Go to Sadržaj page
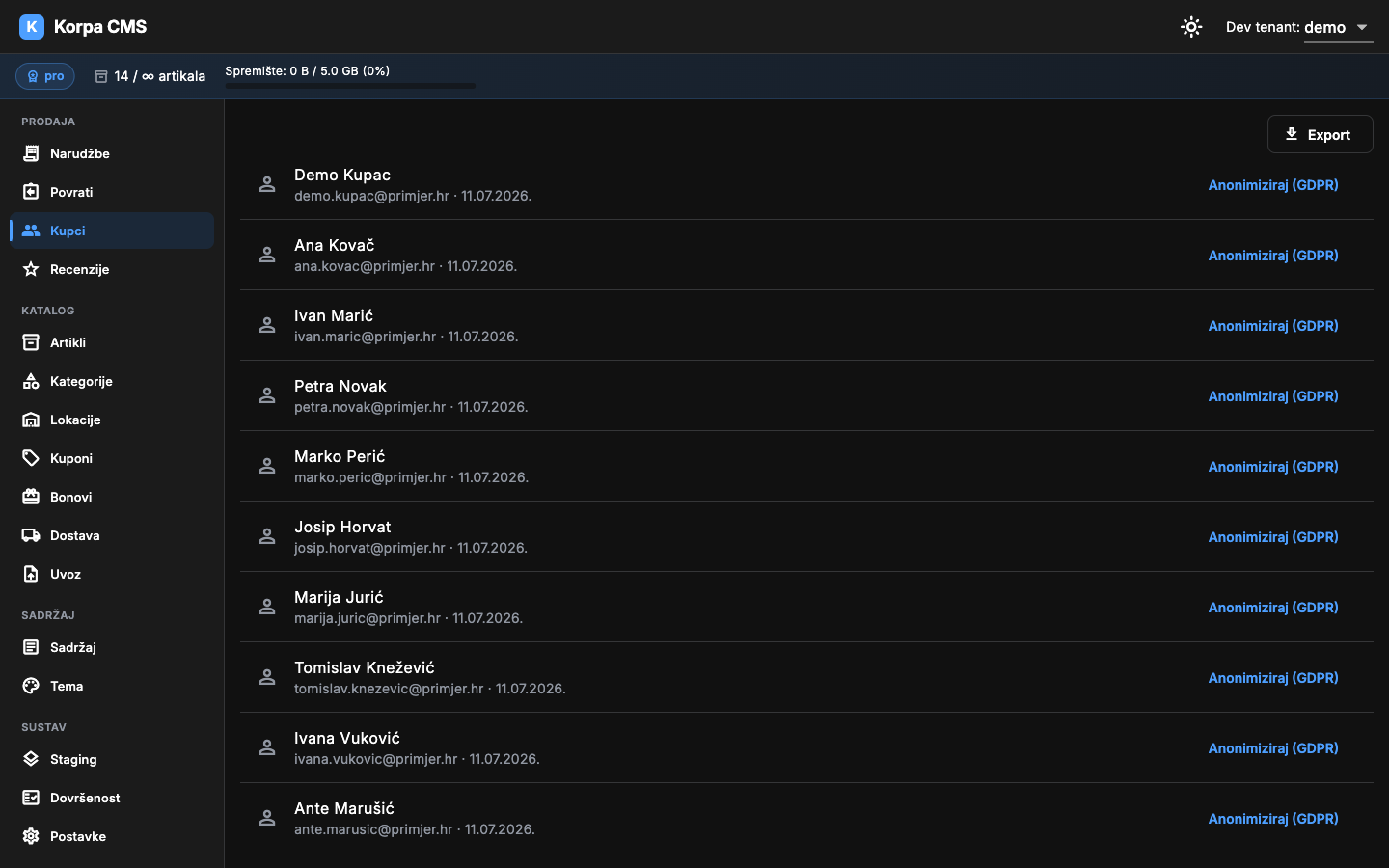1389x868 pixels. 112,647
